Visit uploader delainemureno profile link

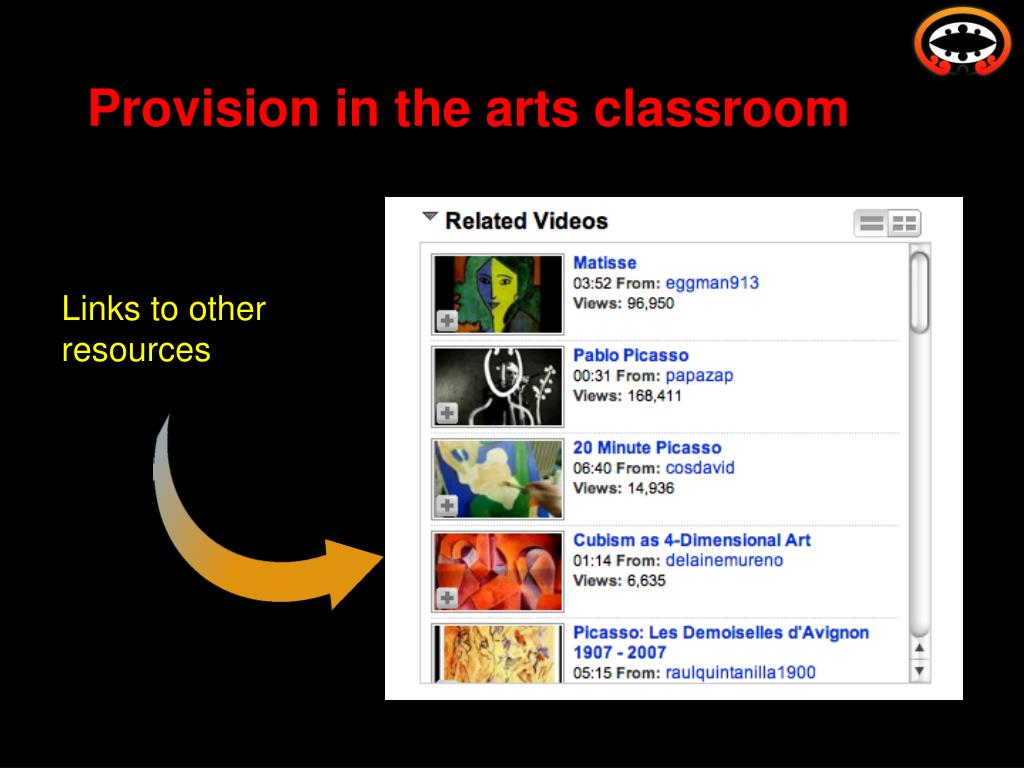(724, 560)
